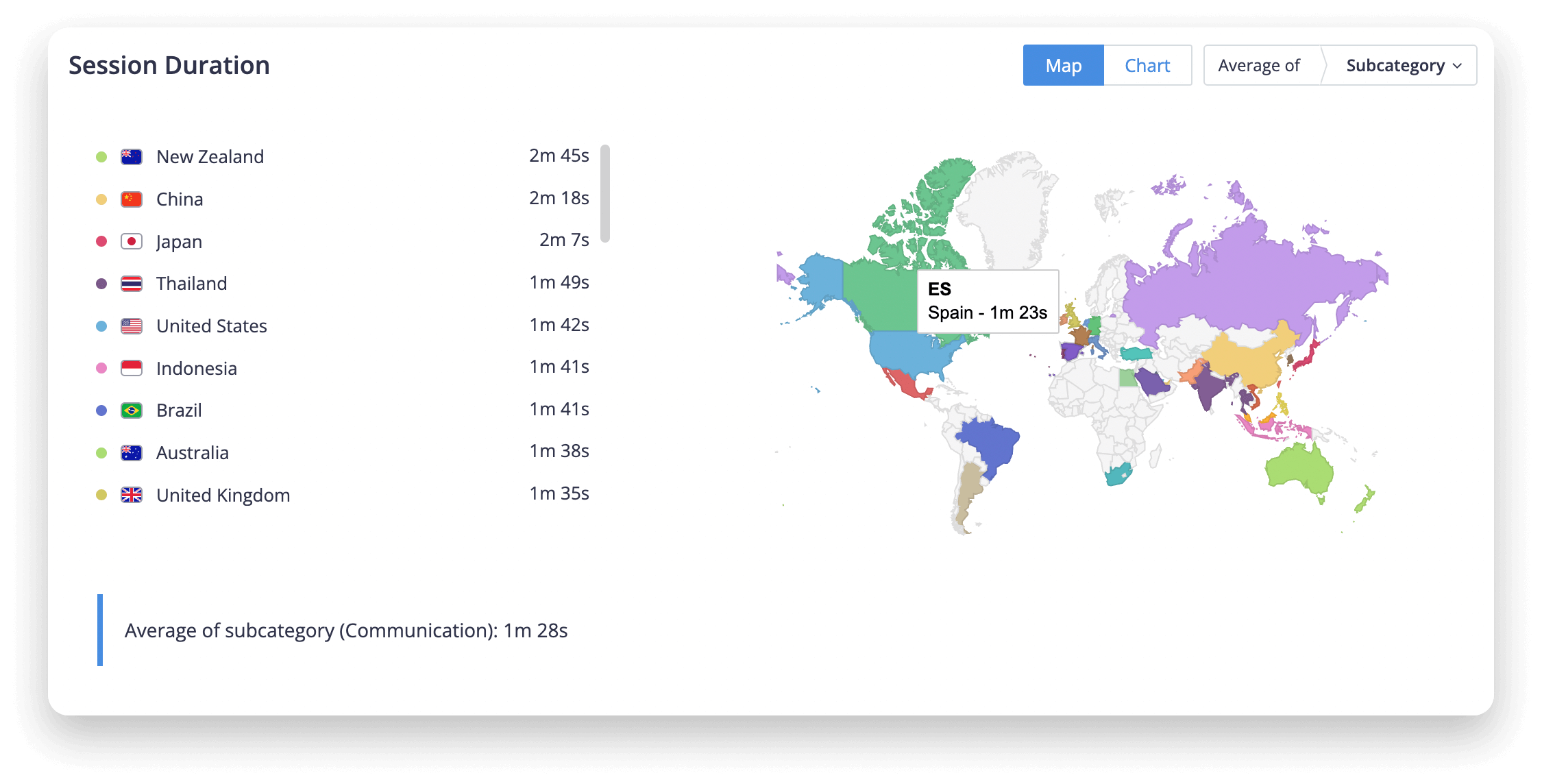This screenshot has width=1542, height=784.
Task: Switch to the Map view
Action: click(1063, 65)
